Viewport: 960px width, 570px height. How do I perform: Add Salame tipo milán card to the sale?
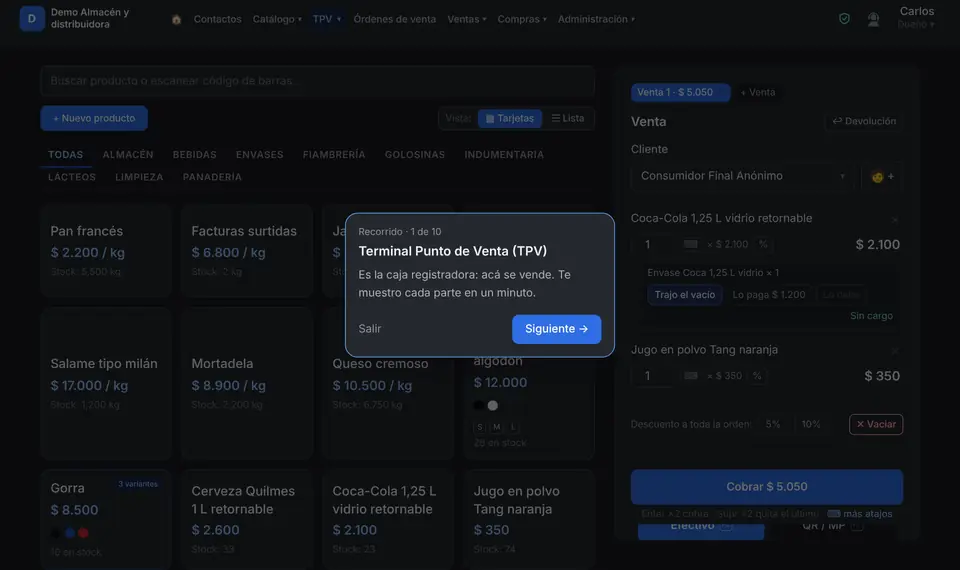(106, 383)
